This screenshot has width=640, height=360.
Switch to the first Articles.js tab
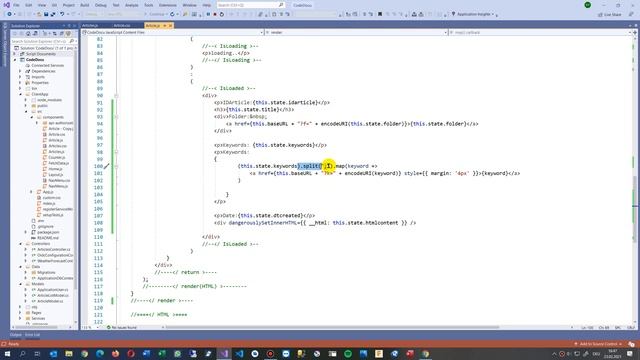tap(90, 26)
